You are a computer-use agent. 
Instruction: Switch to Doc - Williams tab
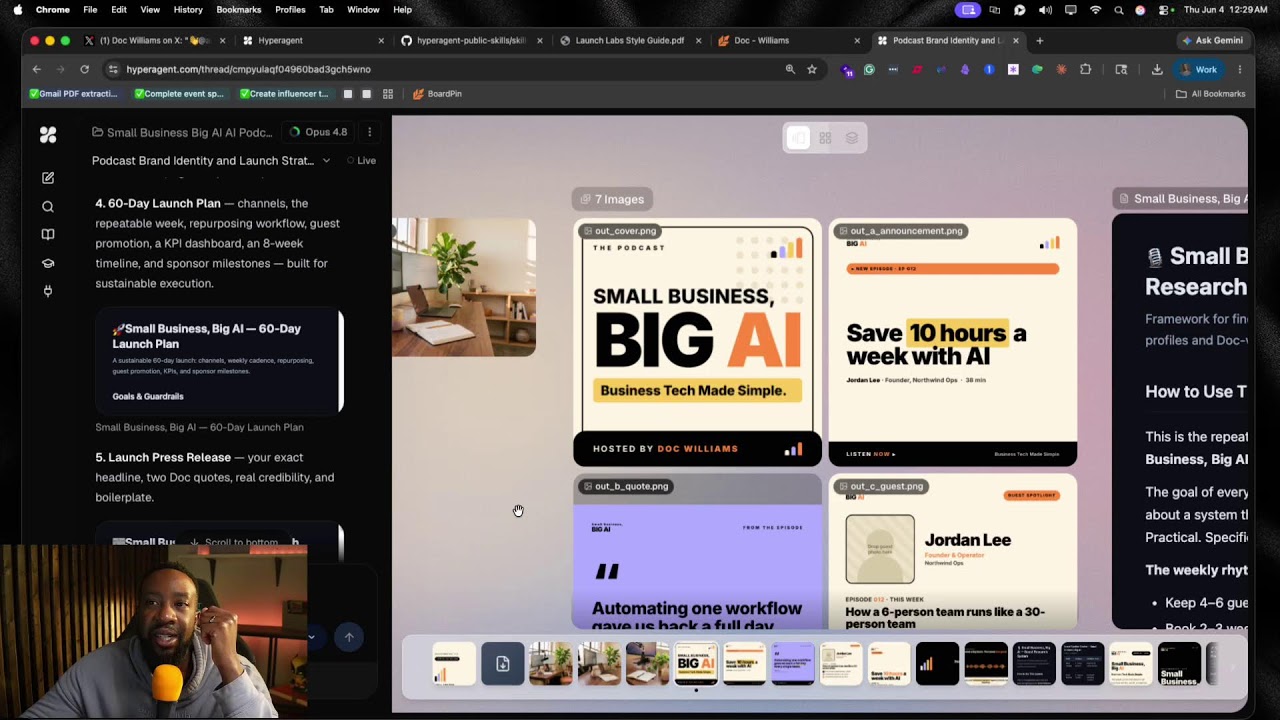pyautogui.click(x=789, y=41)
